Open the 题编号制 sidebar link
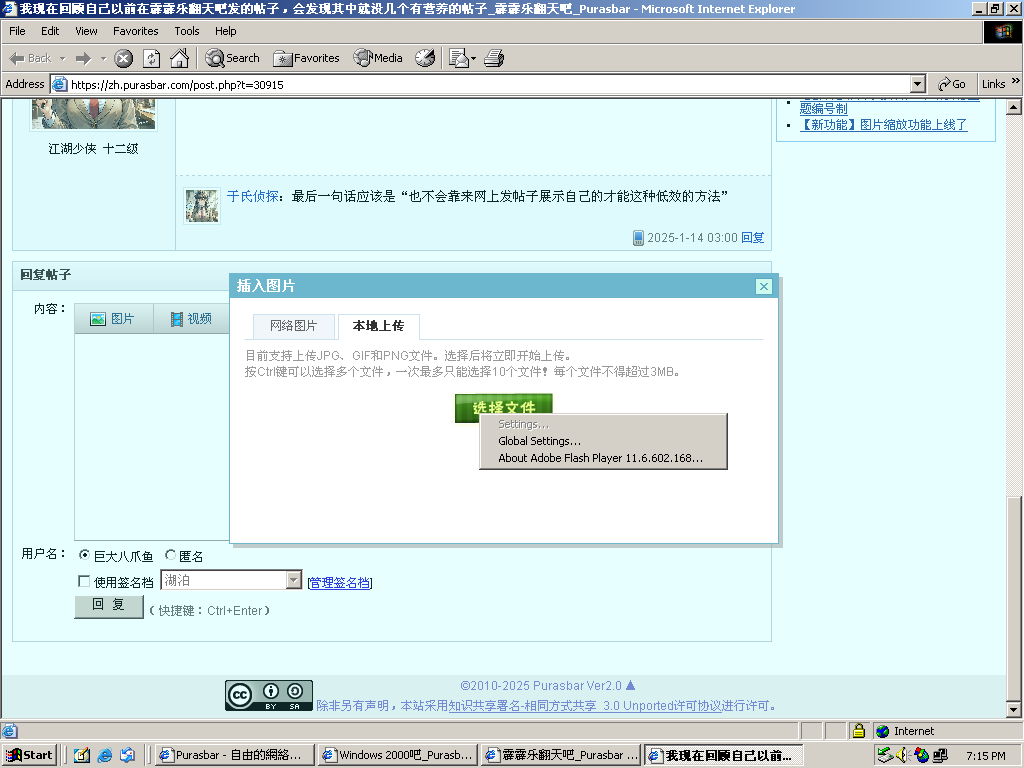The width and height of the screenshot is (1024, 768). coord(824,108)
